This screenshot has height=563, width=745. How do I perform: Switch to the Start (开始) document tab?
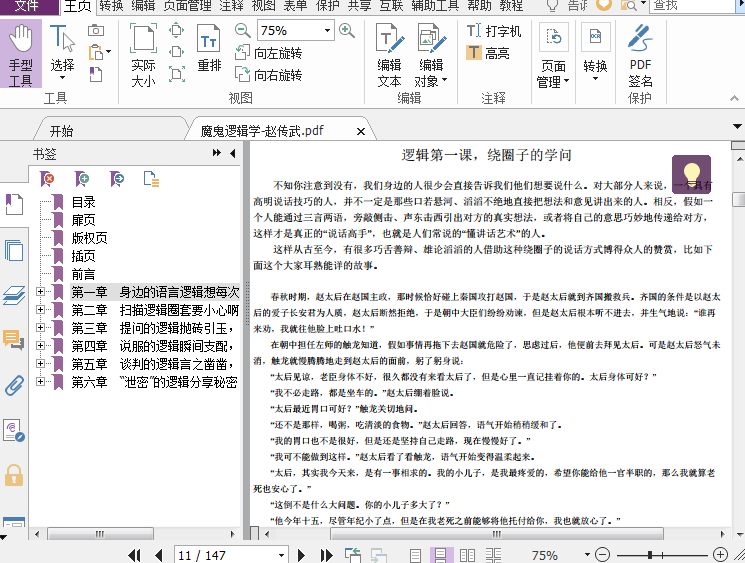(x=61, y=131)
